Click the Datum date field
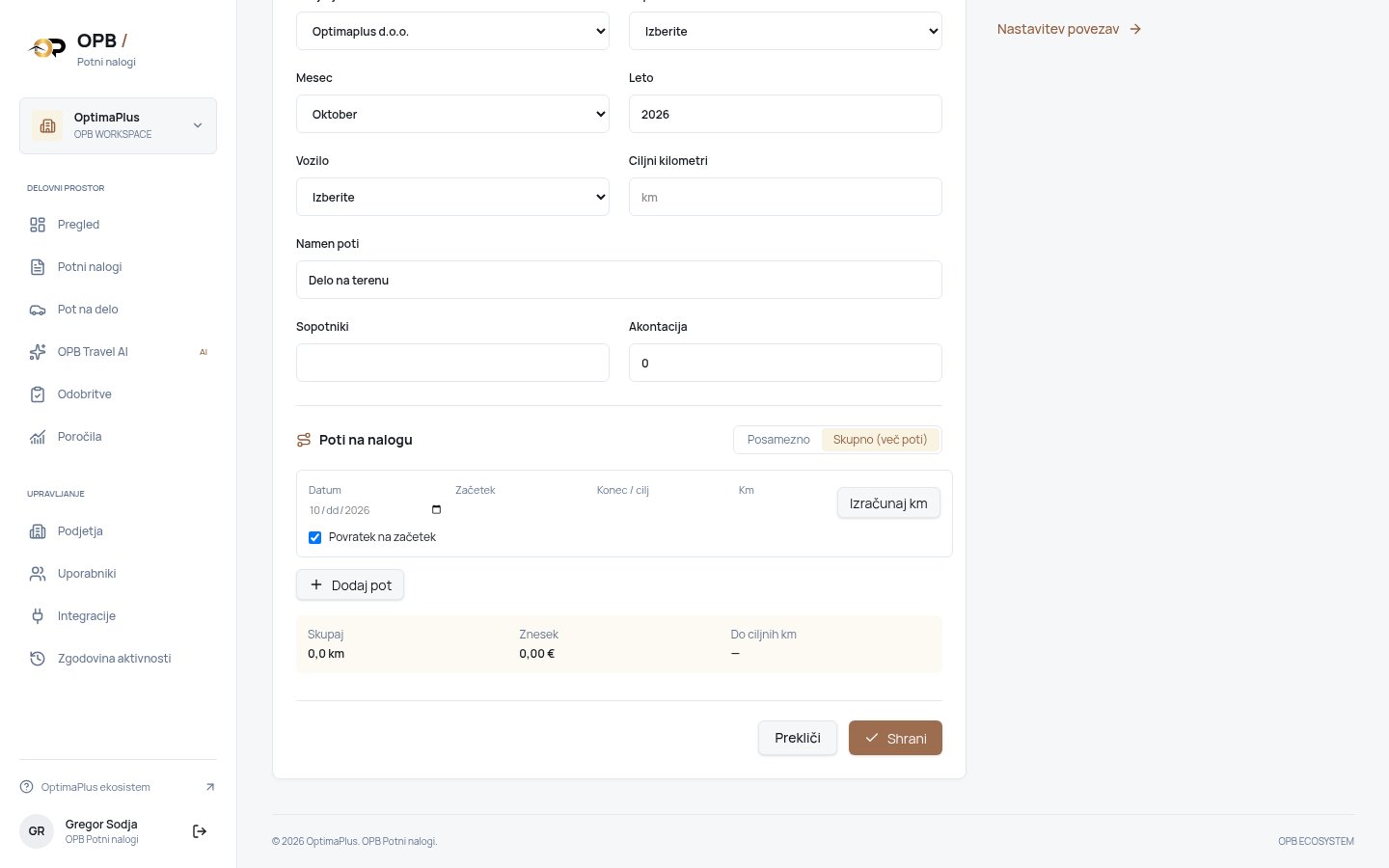The height and width of the screenshot is (868, 1389). pyautogui.click(x=375, y=510)
